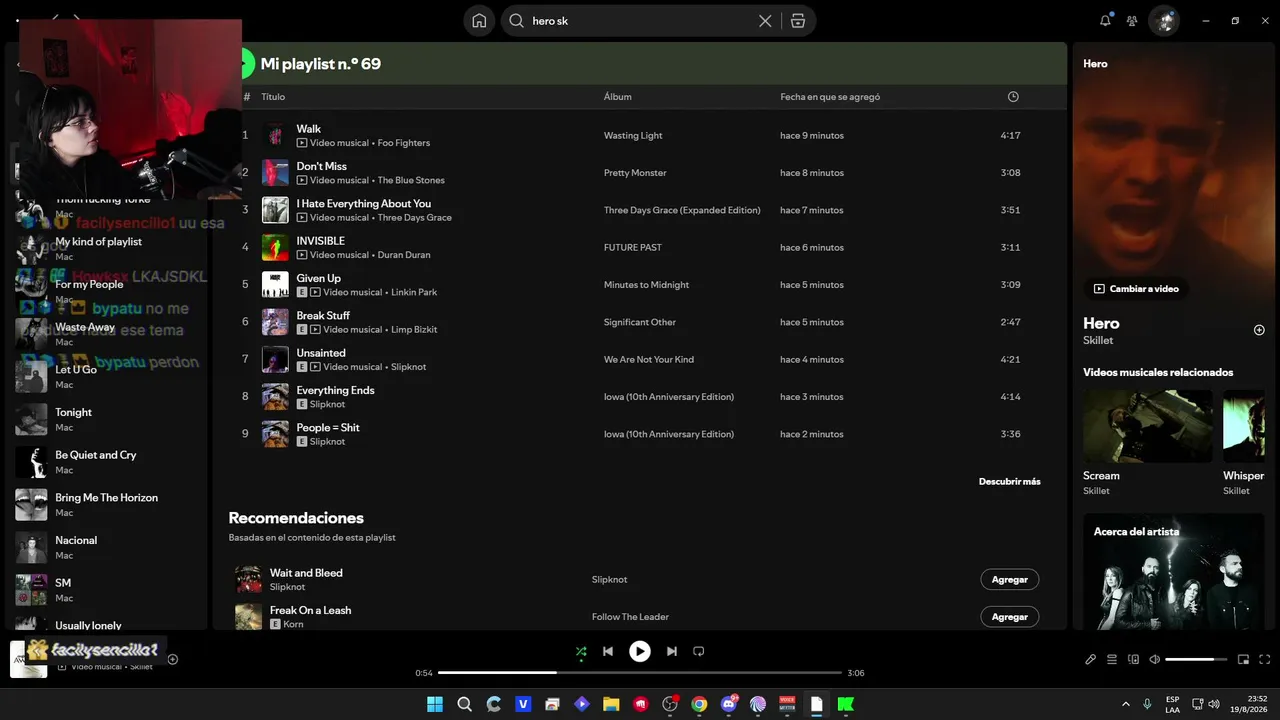Click the play button in the player bar
This screenshot has width=1280, height=720.
(x=640, y=652)
